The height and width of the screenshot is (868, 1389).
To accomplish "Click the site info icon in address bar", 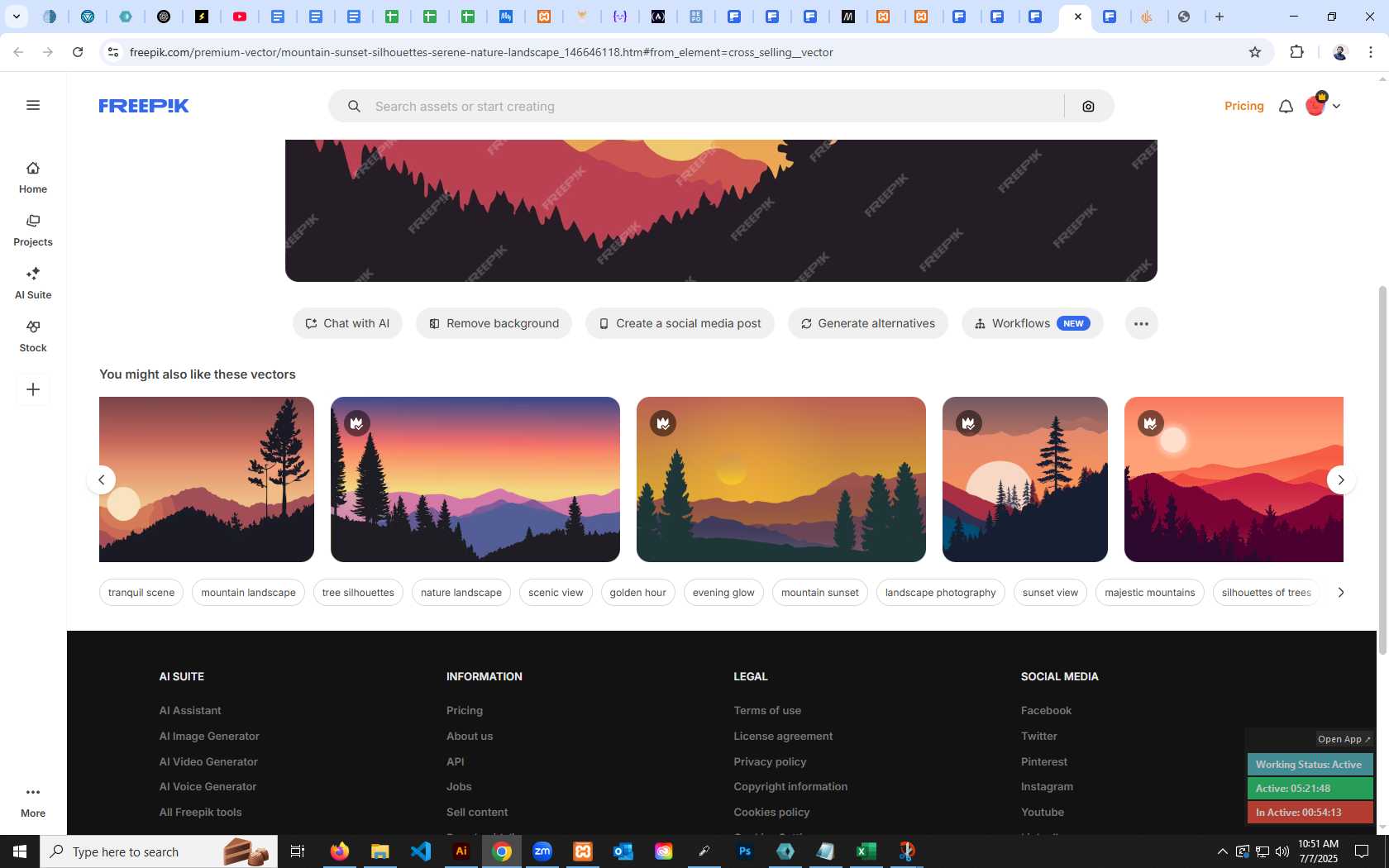I will coord(113,52).
